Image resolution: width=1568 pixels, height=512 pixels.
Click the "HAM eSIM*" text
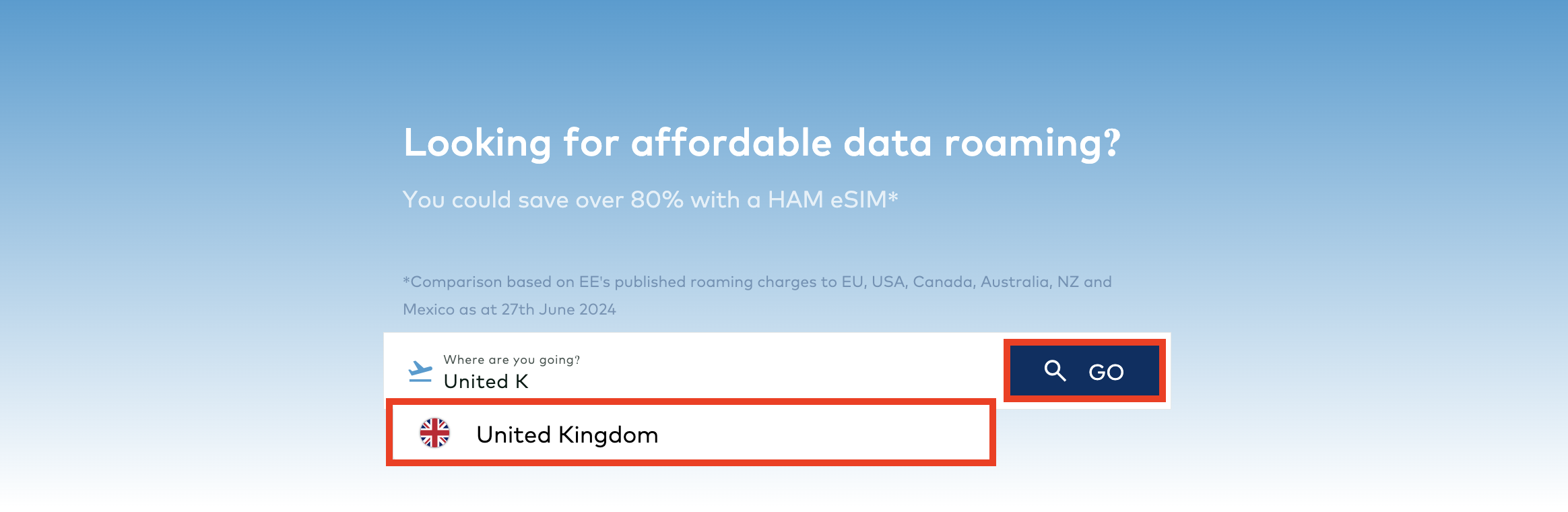coord(832,200)
